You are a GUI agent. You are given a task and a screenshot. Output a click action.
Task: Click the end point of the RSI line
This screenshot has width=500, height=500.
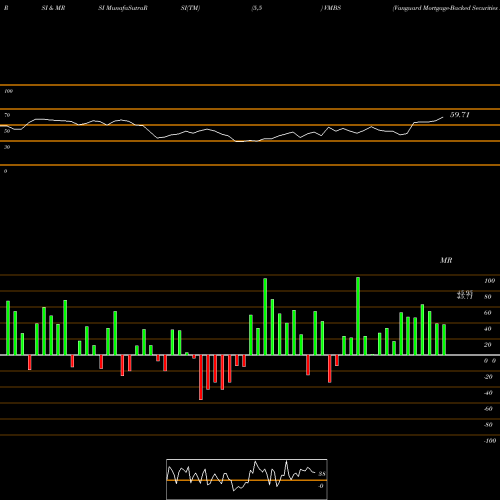click(443, 117)
